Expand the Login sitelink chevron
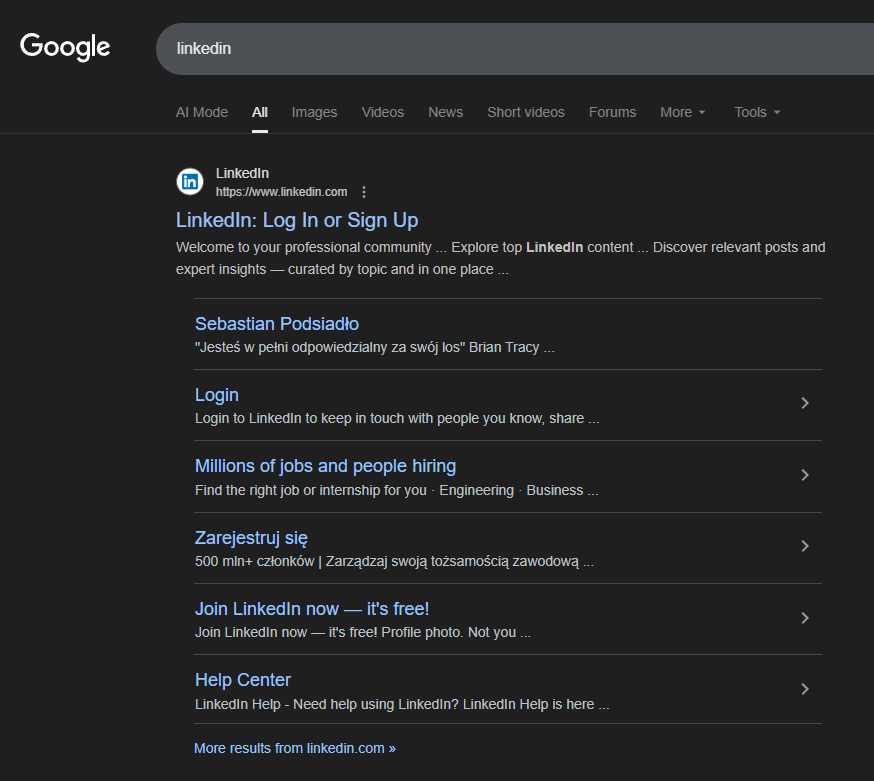The height and width of the screenshot is (781, 874). (805, 404)
